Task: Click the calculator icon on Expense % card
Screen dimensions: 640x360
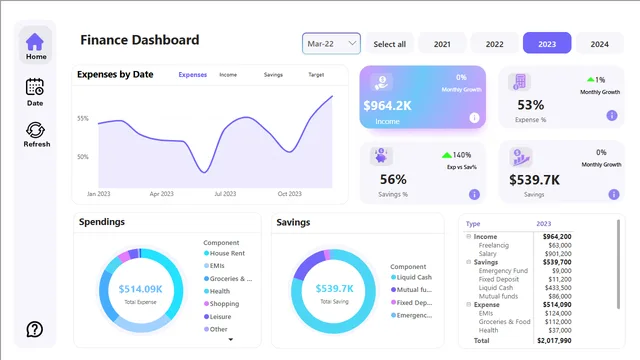Action: (x=519, y=82)
